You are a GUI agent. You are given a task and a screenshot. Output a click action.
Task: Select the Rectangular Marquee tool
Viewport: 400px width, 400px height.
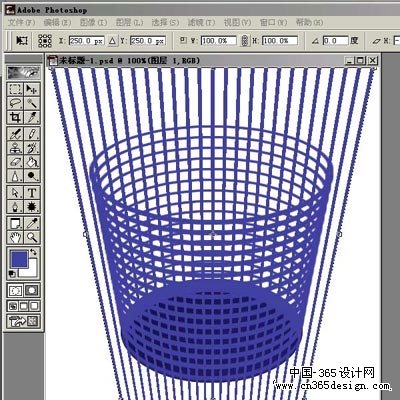[15, 89]
